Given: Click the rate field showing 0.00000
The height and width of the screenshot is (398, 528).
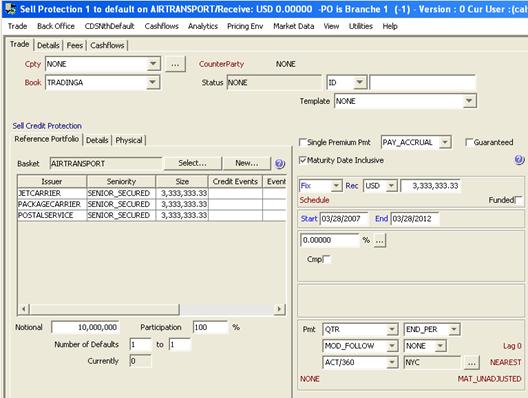Looking at the screenshot, I should tap(330, 240).
